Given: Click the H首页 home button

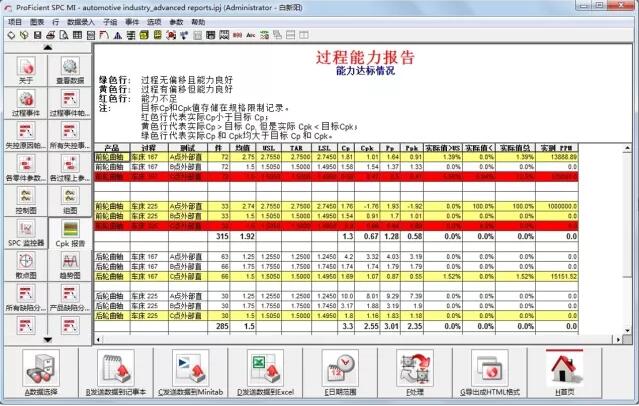Looking at the screenshot, I should pyautogui.click(x=565, y=373).
